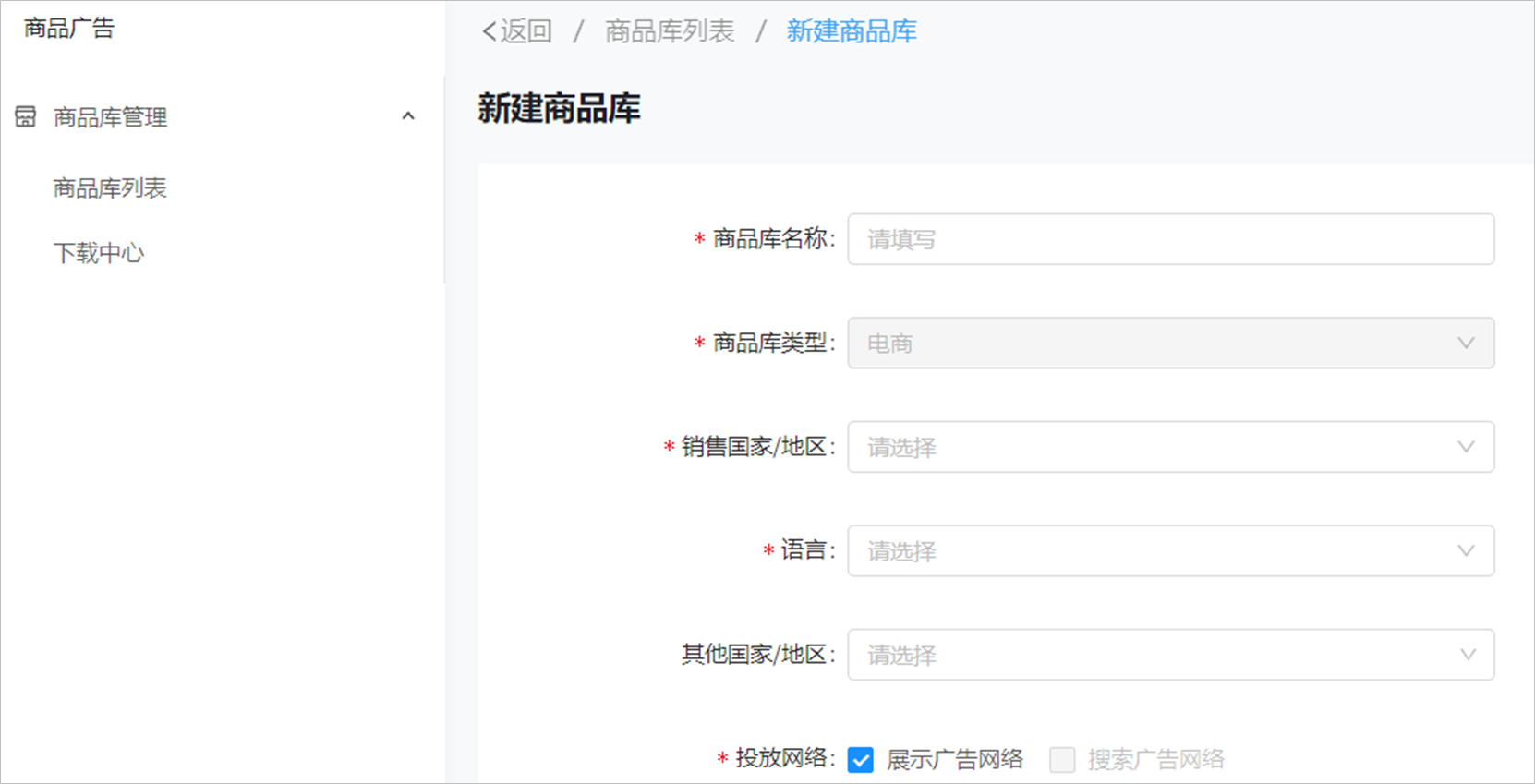Click the 新建商品库 page heading

tap(559, 109)
